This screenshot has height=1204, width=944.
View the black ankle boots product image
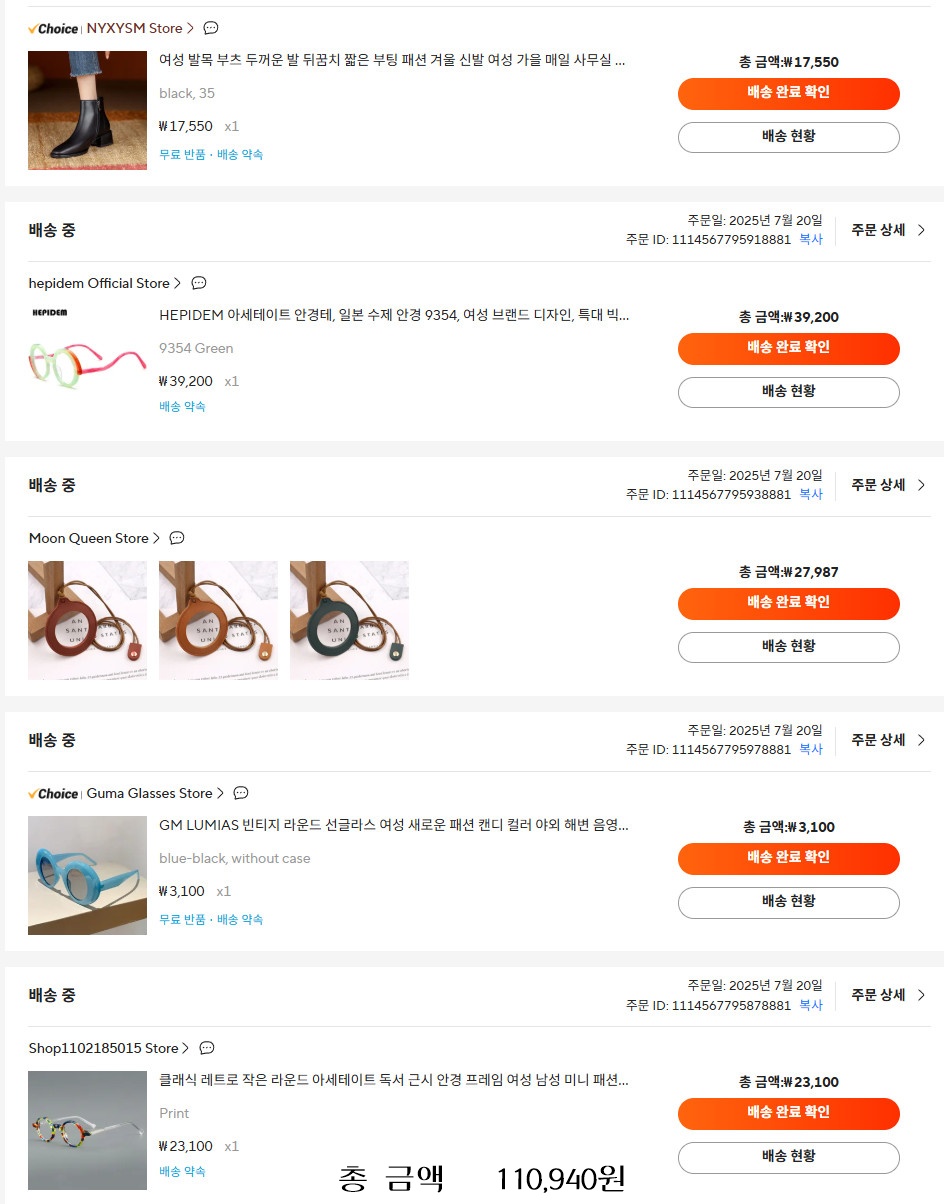point(87,110)
